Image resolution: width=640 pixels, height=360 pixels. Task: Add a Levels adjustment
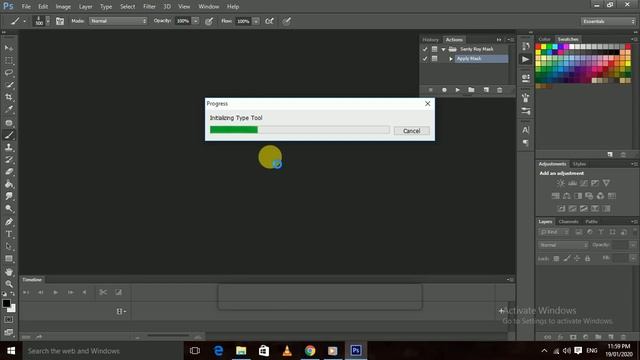(x=572, y=183)
